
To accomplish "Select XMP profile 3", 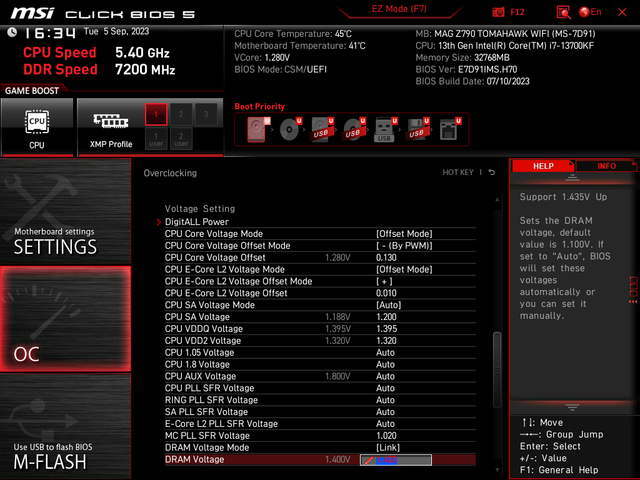I will [206, 114].
